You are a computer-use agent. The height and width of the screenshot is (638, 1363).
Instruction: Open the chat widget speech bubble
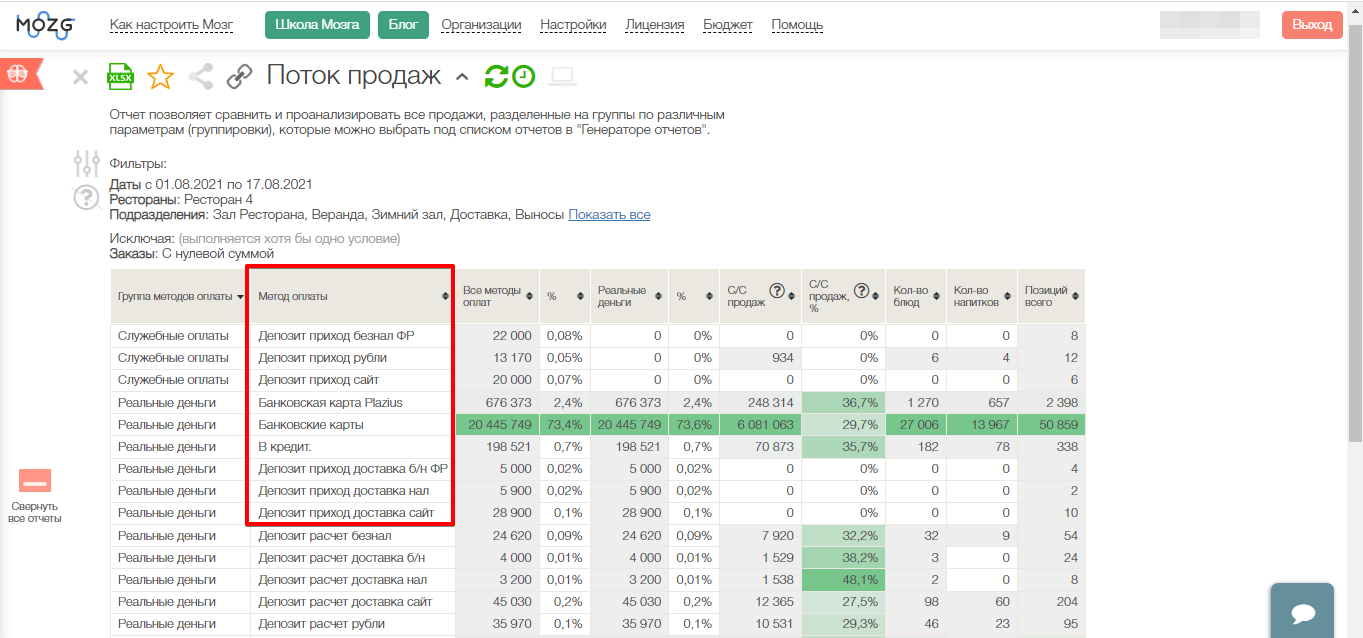click(1301, 612)
